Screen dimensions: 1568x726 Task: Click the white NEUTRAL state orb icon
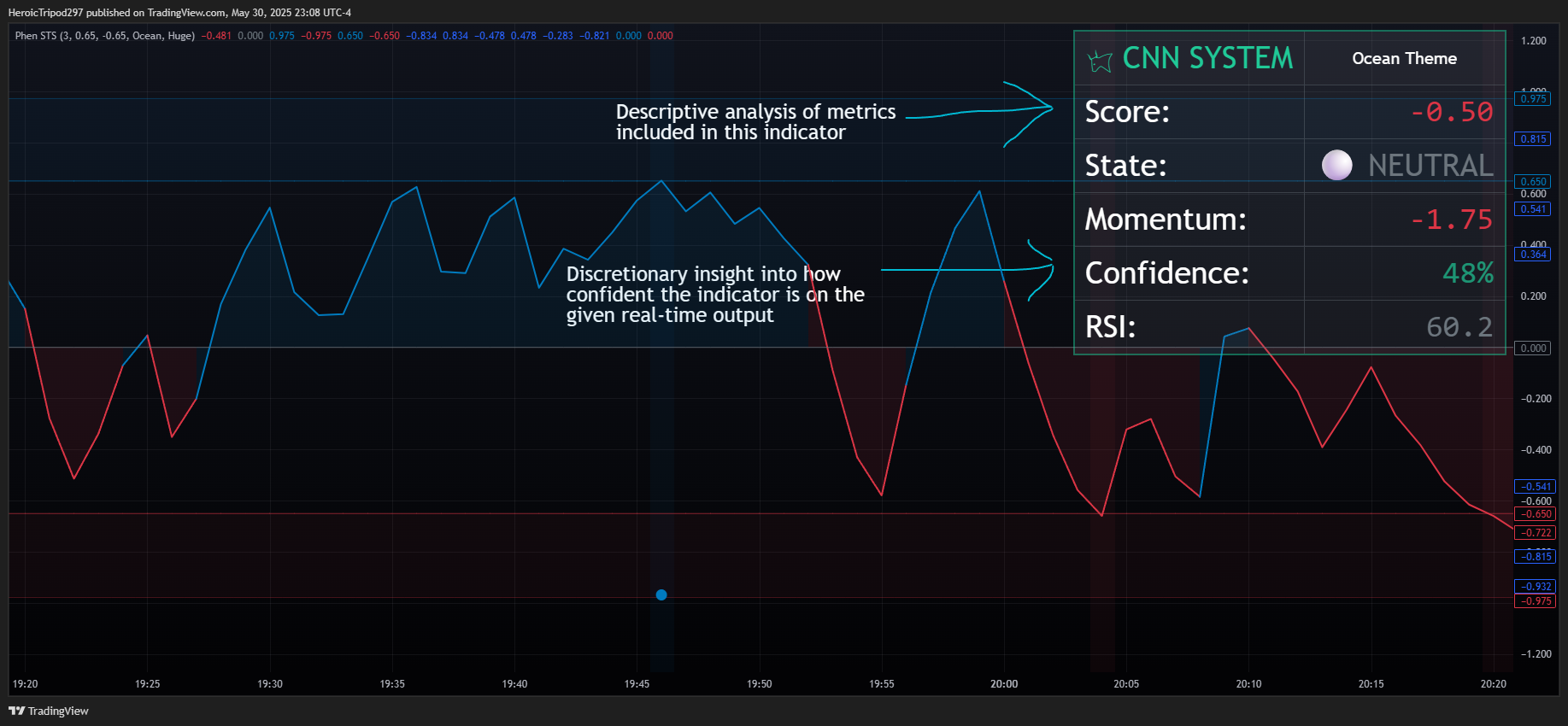(x=1337, y=165)
